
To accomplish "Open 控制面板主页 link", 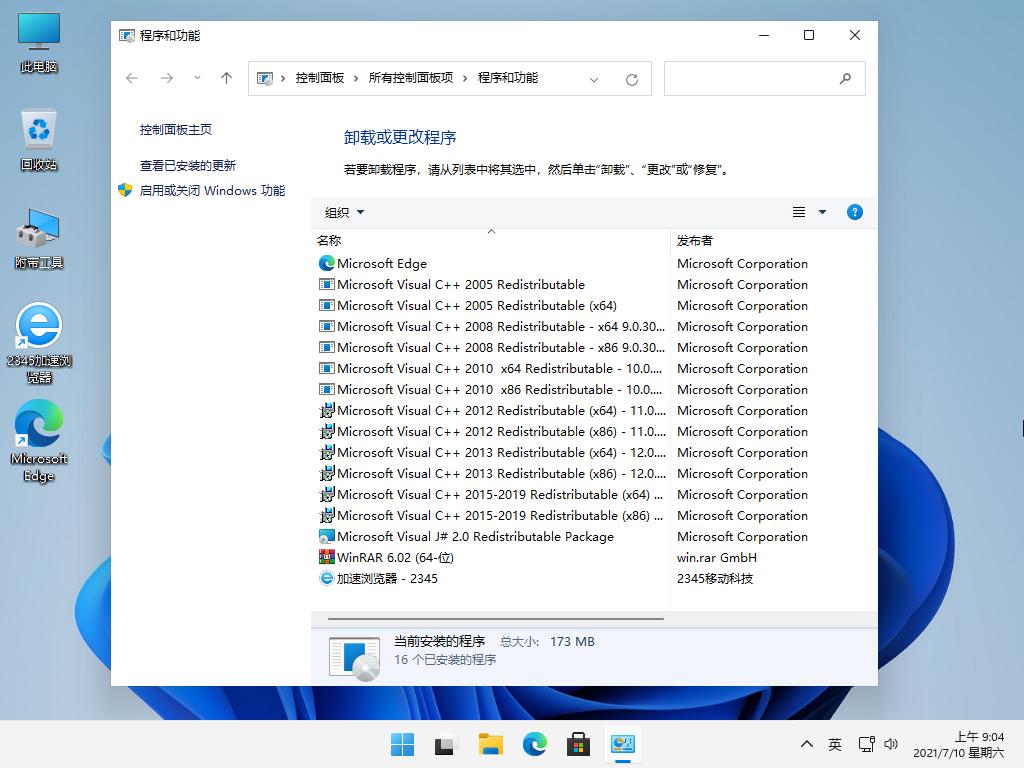I will click(x=176, y=129).
